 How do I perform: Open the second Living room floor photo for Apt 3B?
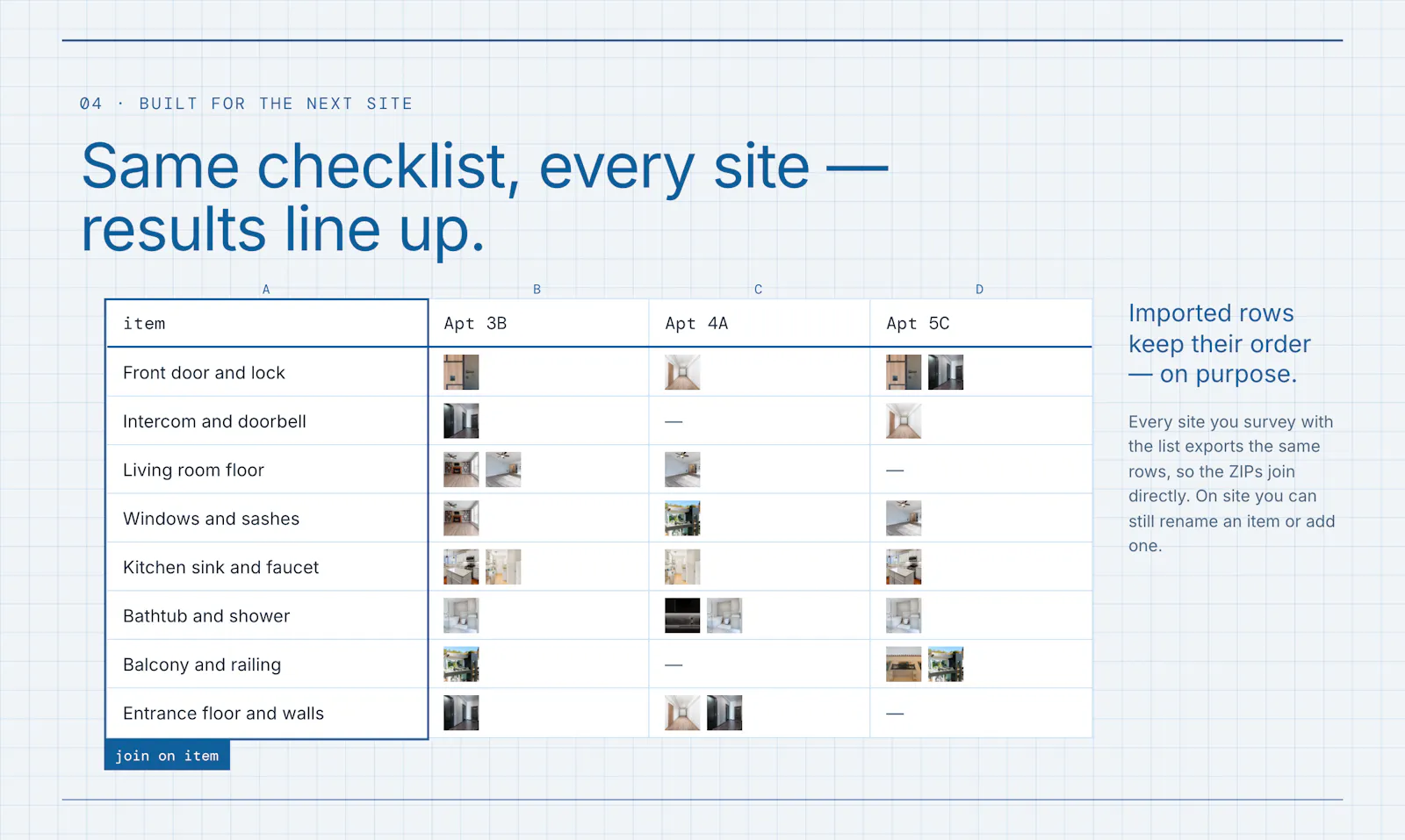(x=503, y=470)
